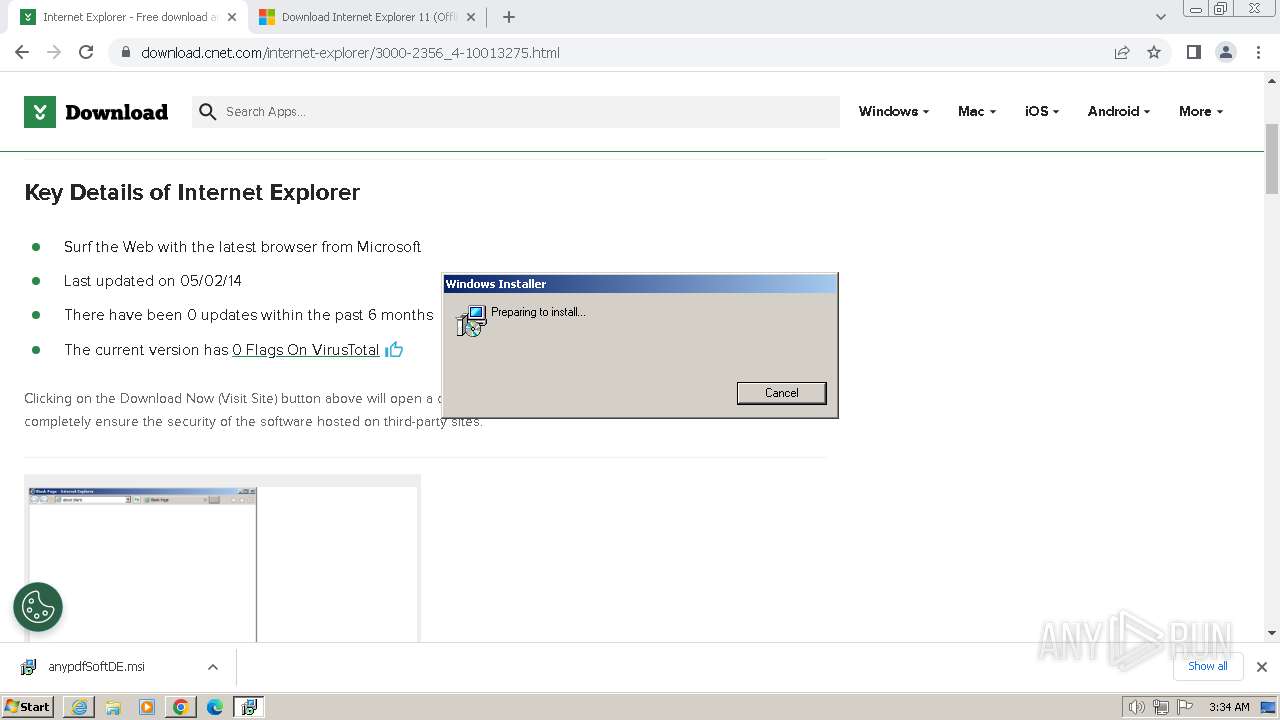The image size is (1280, 720).
Task: Click Show all downloads button
Action: [x=1208, y=666]
